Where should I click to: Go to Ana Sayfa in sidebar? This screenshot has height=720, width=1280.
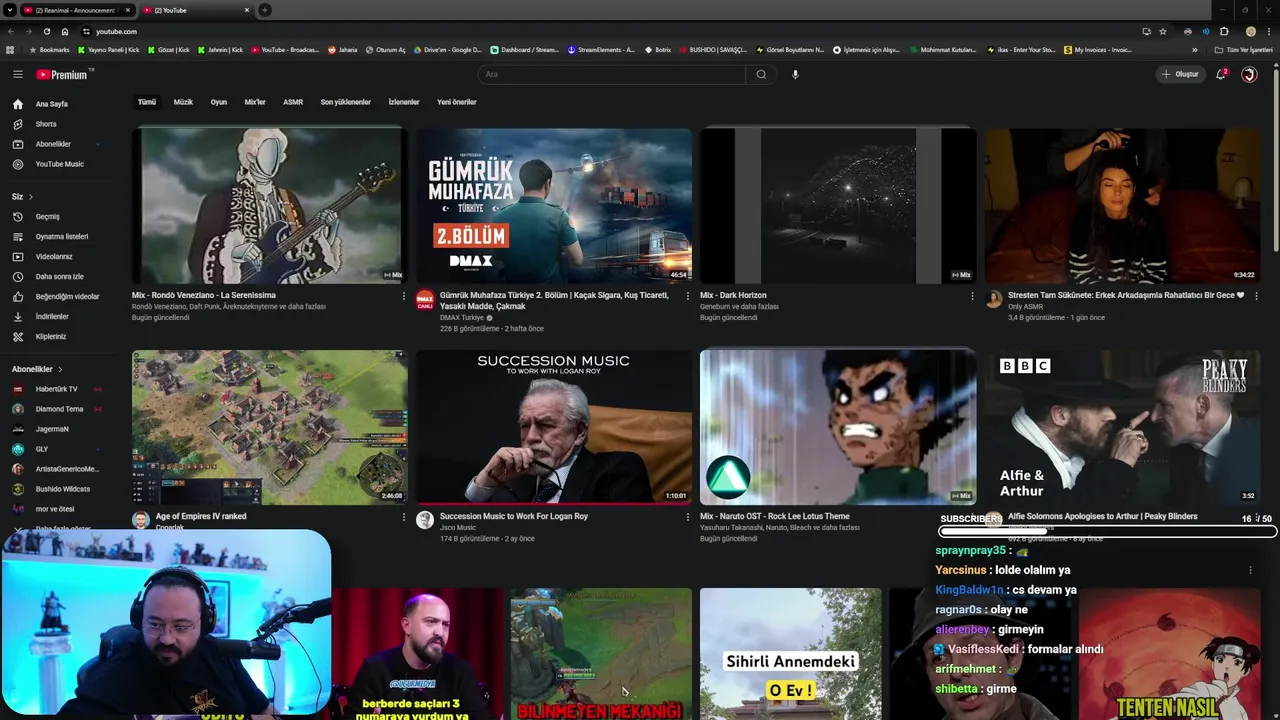[55, 104]
